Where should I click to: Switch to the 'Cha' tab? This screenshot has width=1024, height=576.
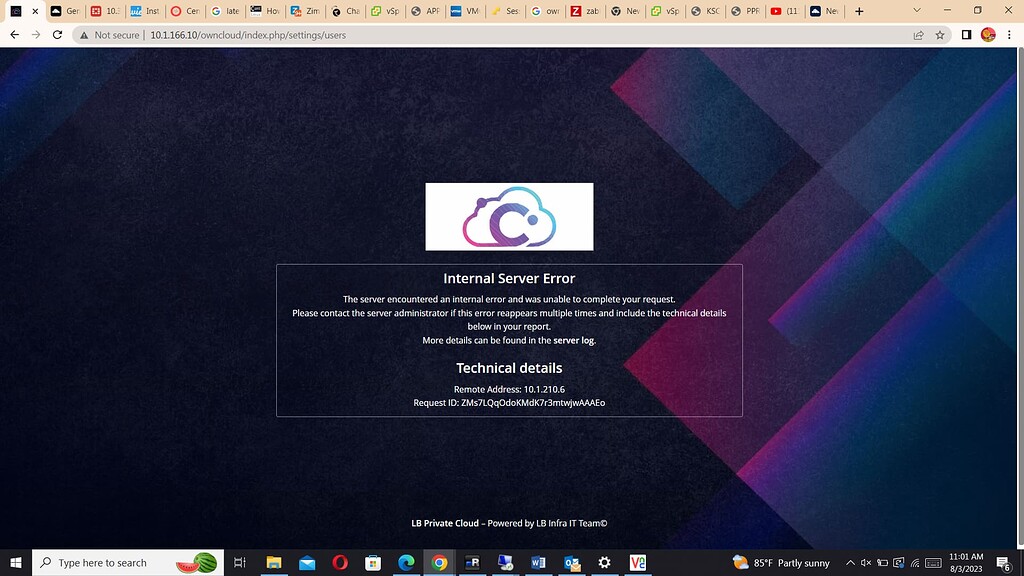(x=345, y=11)
